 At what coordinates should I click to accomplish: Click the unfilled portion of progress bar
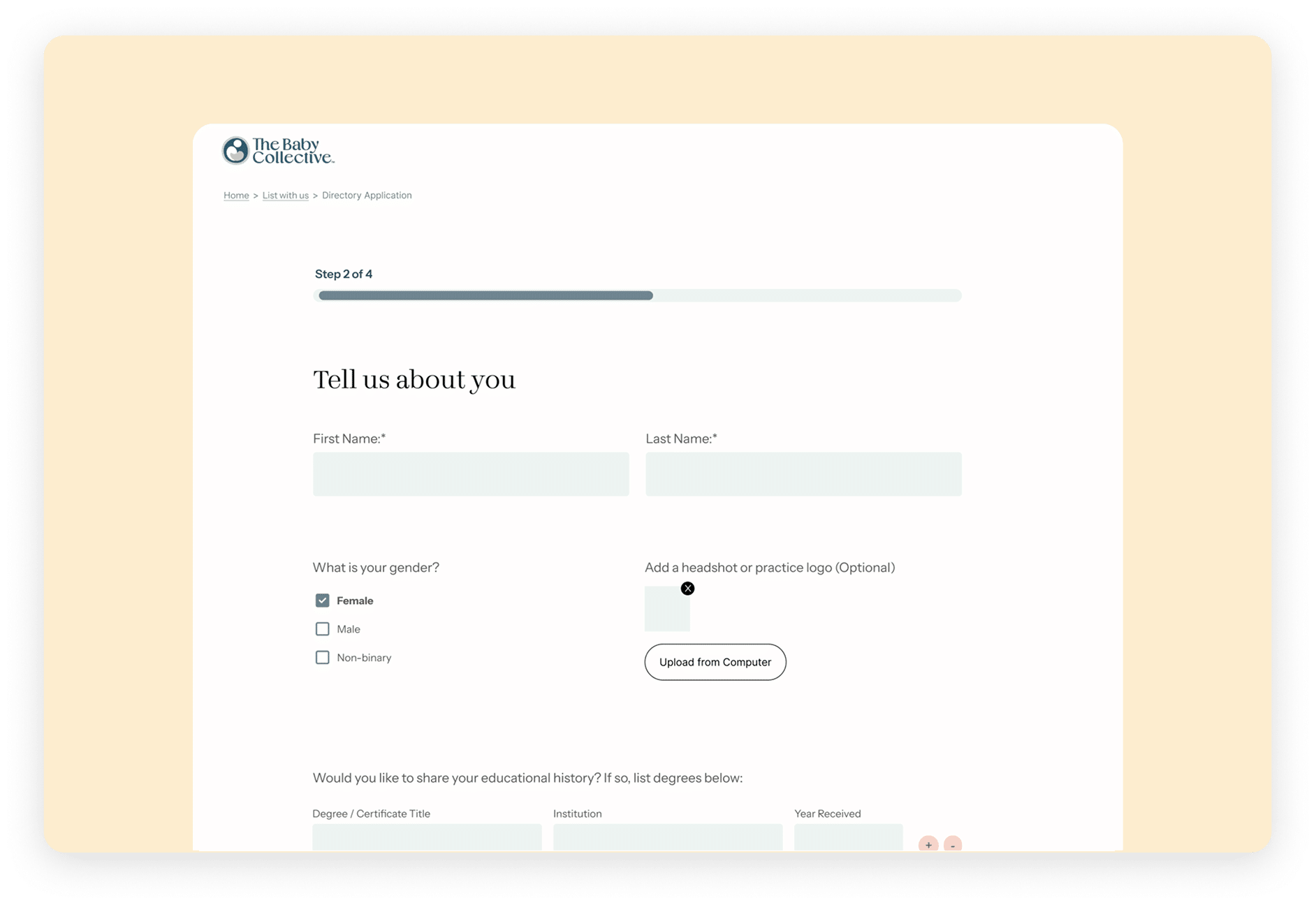(807, 296)
